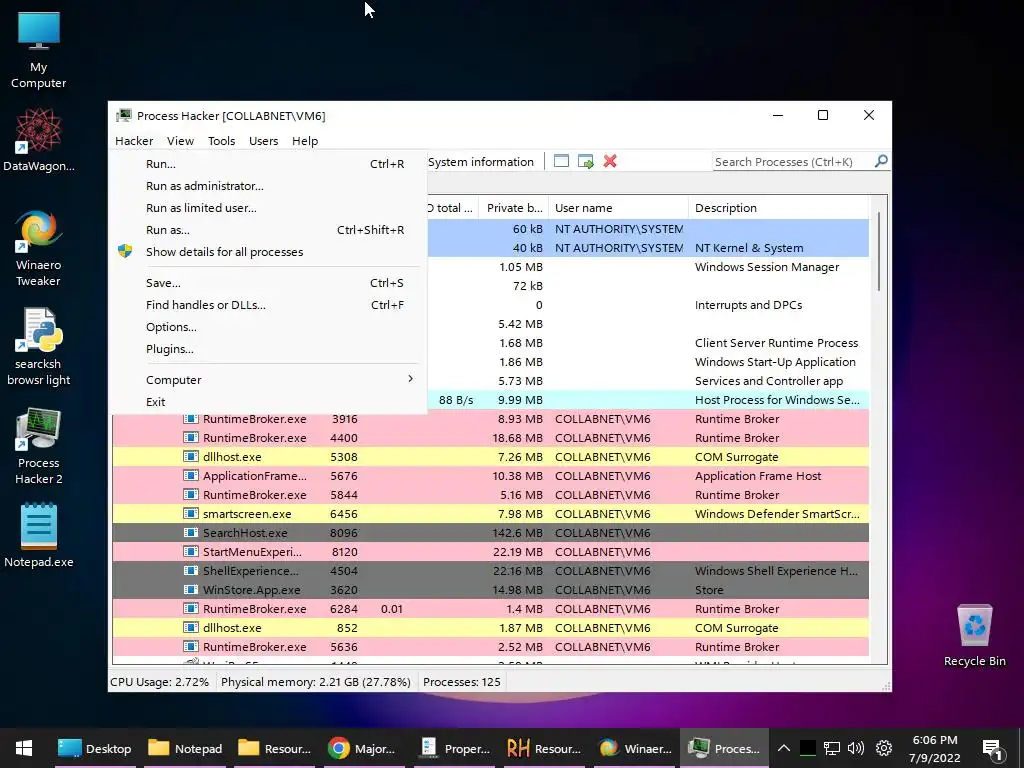Select dllhost.exe PID 5308 row
This screenshot has height=768, width=1024.
pos(490,456)
